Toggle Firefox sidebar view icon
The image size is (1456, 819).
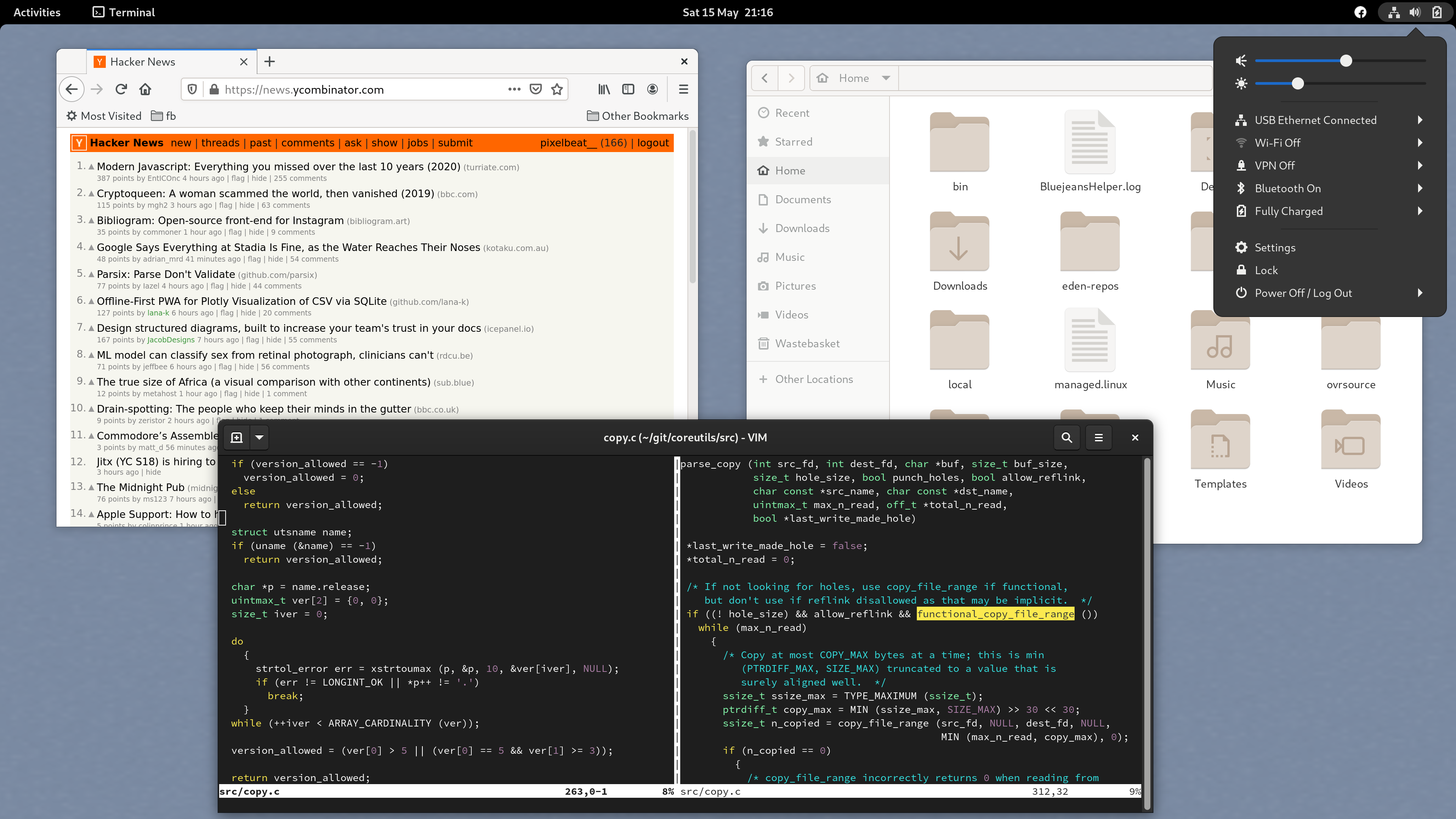point(628,89)
